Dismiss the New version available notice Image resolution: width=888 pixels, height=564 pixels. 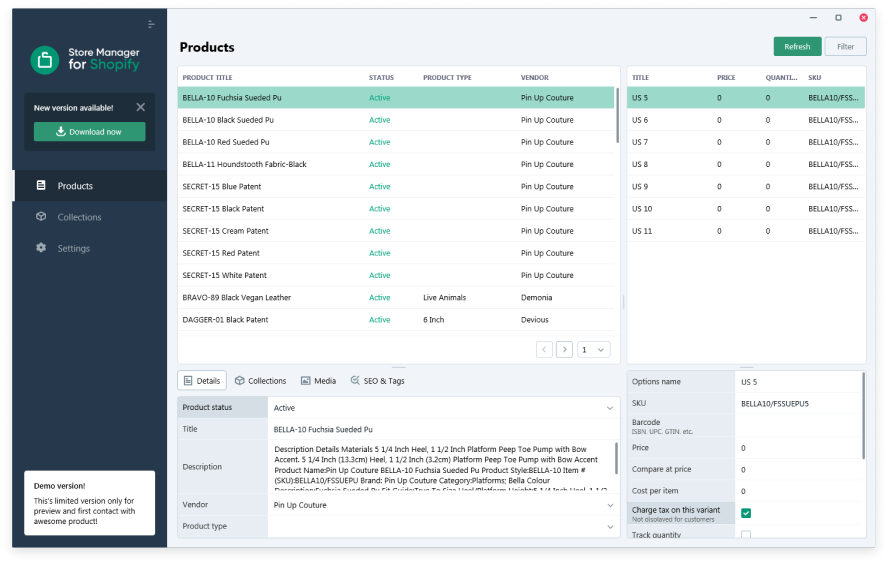[140, 107]
